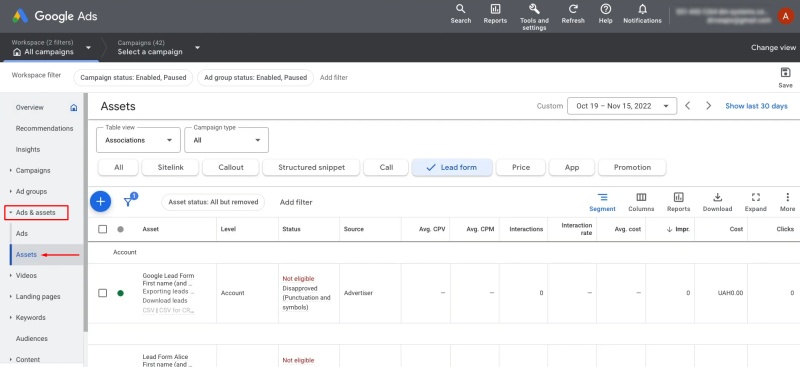Image resolution: width=800 pixels, height=367 pixels.
Task: Open the Workspace All campaigns dropdown
Action: (51, 47)
